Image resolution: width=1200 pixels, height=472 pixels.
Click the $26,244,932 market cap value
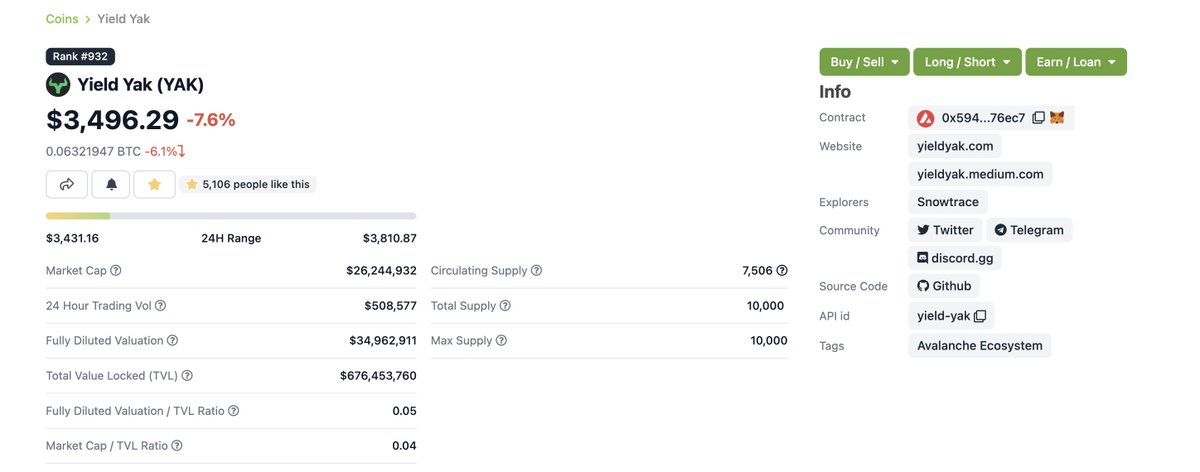tap(381, 271)
